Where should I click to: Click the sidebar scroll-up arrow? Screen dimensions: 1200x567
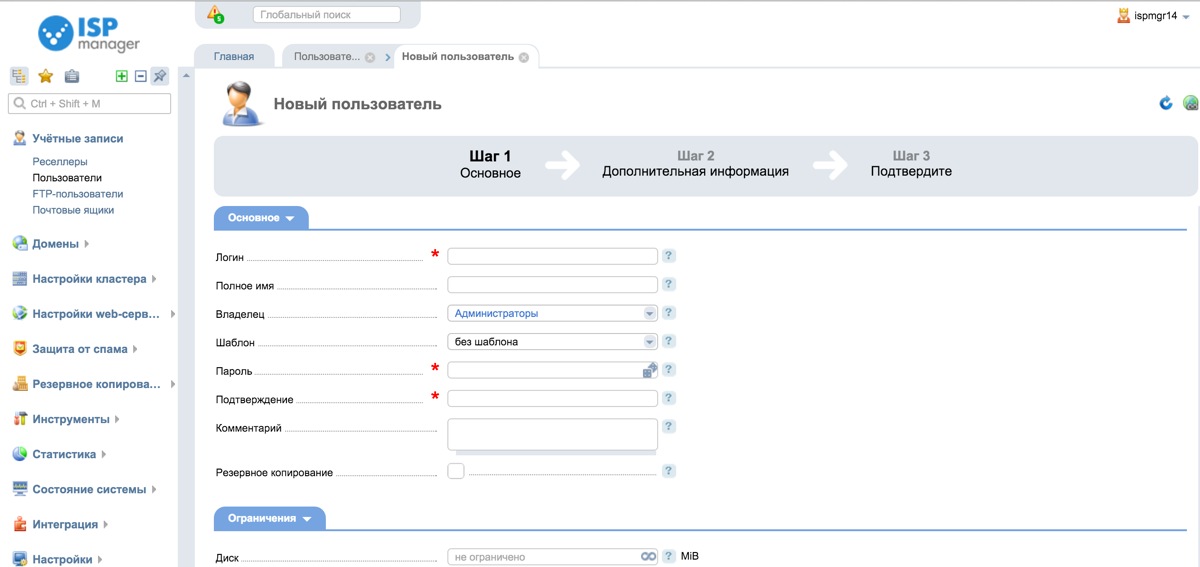(x=186, y=76)
